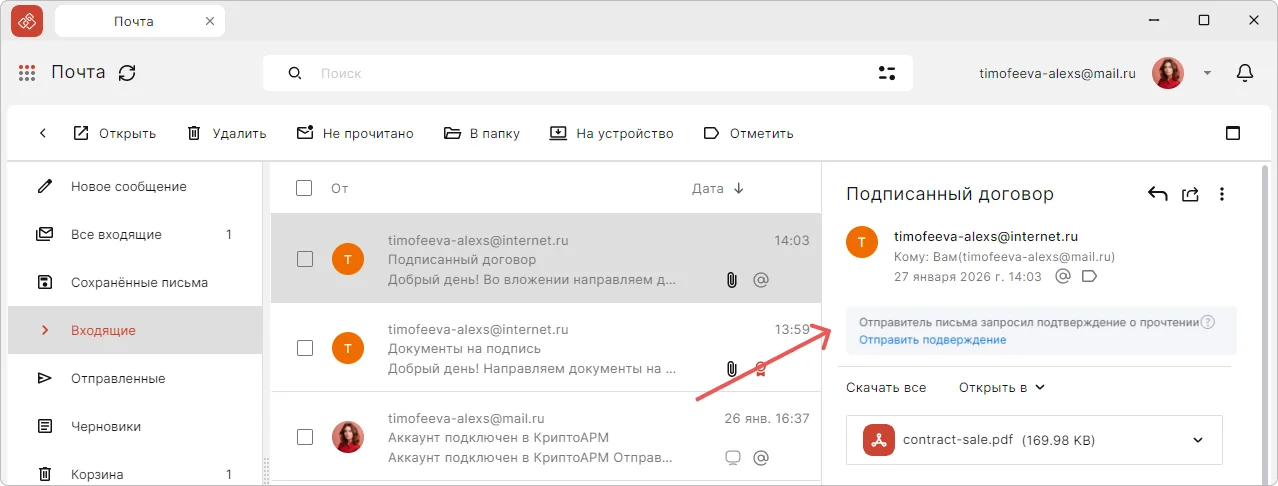Image resolution: width=1278 pixels, height=486 pixels.
Task: Click the monitor icon on Аккаунт подключен row
Action: tap(732, 458)
